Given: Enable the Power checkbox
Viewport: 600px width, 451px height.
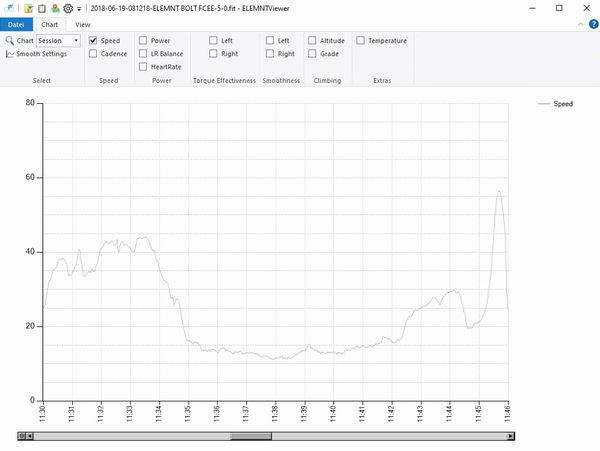Looking at the screenshot, I should click(x=143, y=40).
